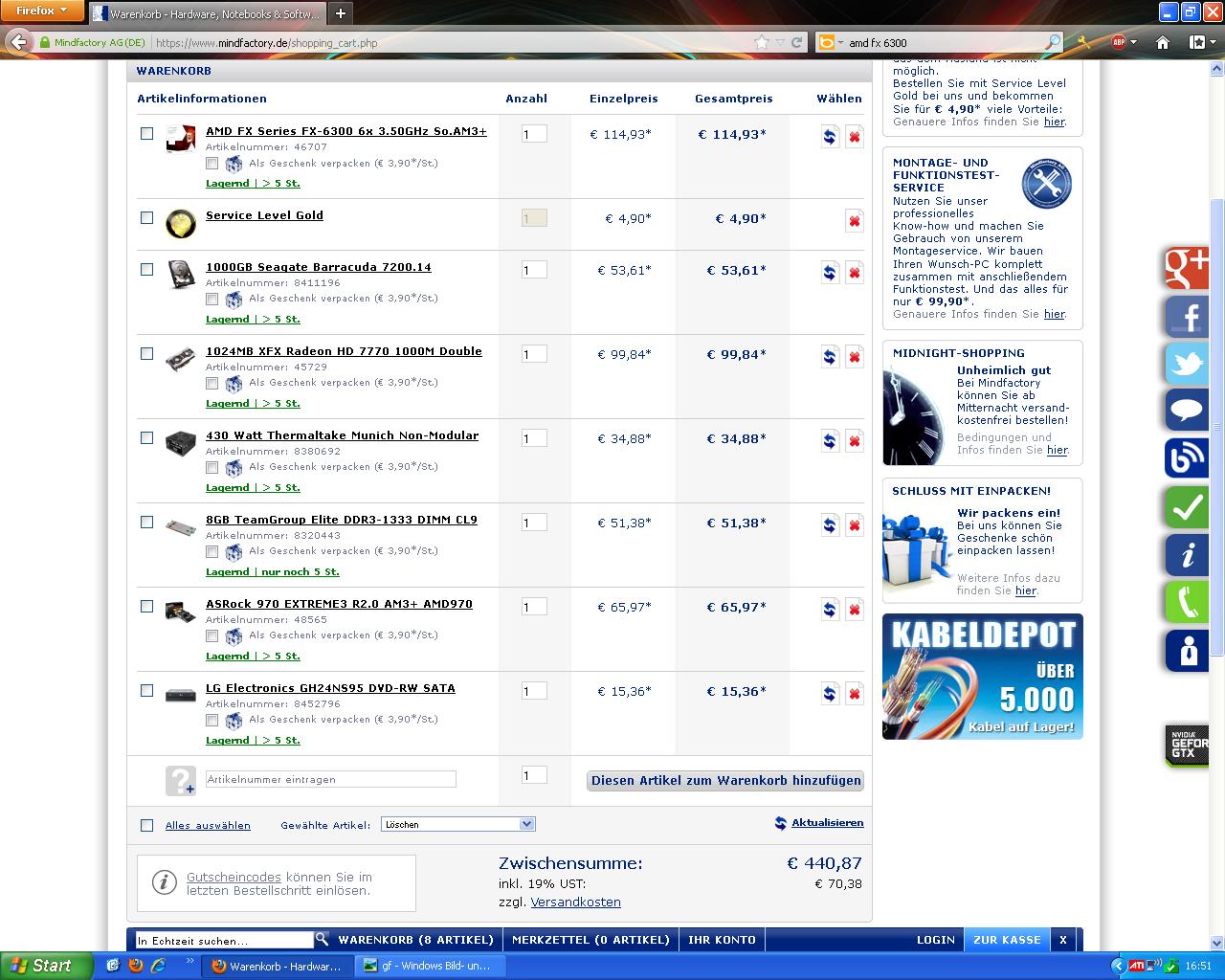Delete Service Level Gold from cart
1225x980 pixels.
855,221
